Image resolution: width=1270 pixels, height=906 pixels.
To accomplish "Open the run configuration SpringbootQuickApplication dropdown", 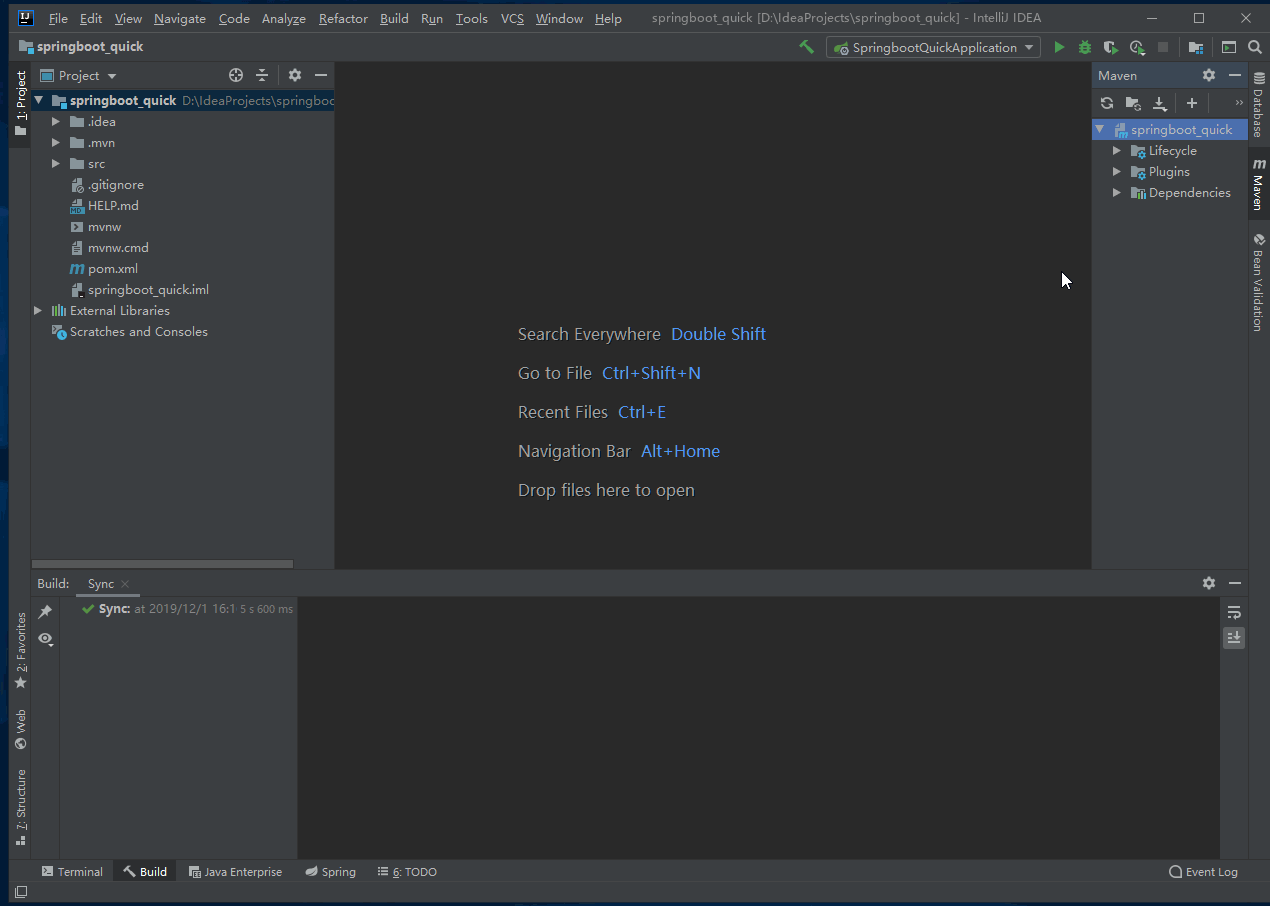I will [x=933, y=47].
